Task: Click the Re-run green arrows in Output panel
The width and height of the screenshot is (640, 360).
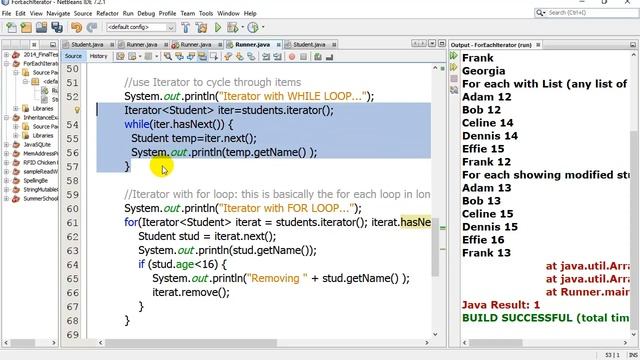Action: point(453,56)
